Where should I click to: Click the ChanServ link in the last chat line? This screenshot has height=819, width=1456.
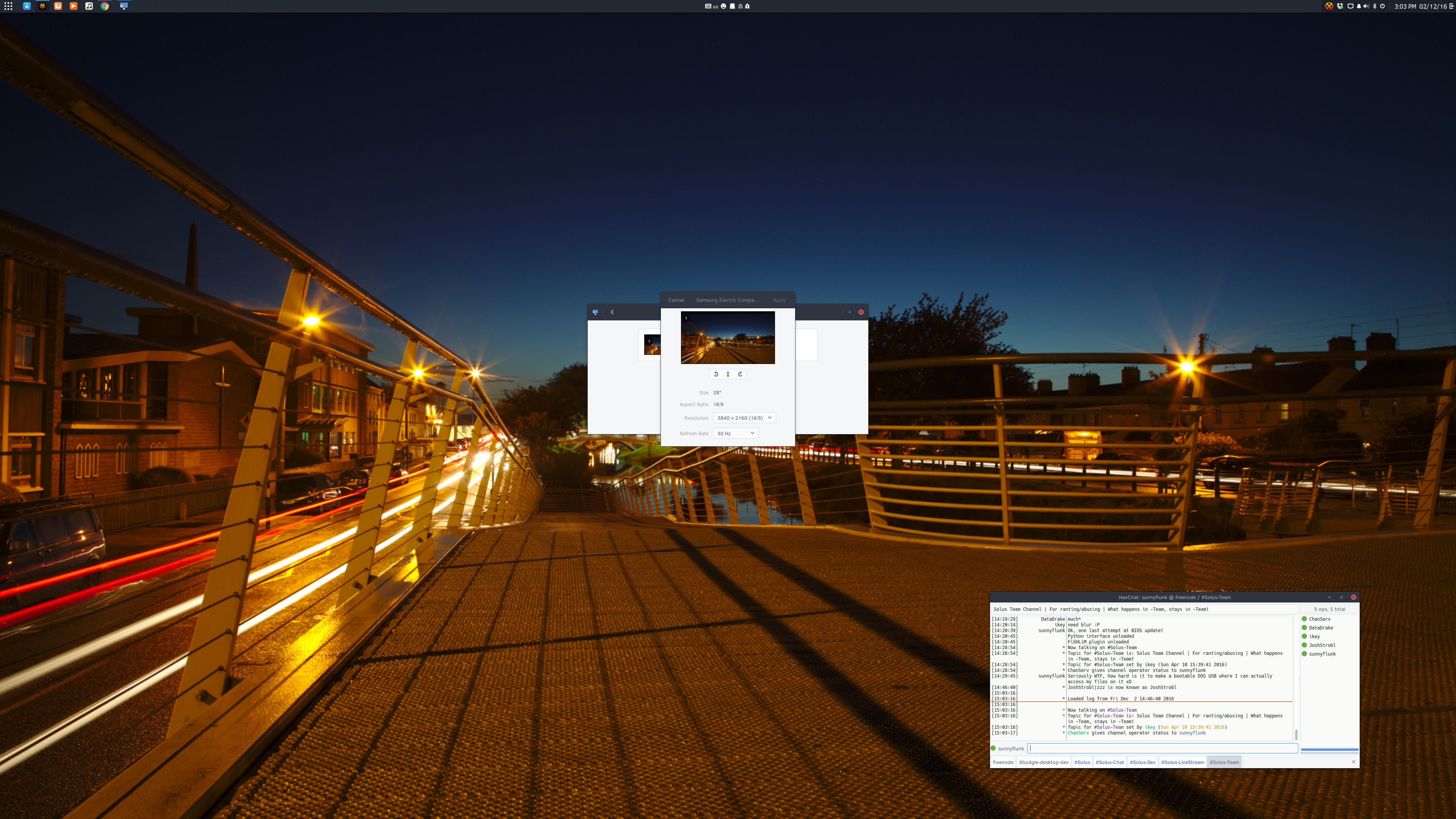1078,733
